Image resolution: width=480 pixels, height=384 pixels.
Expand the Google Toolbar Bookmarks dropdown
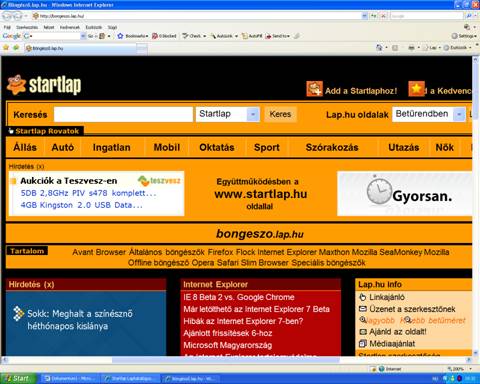(147, 36)
